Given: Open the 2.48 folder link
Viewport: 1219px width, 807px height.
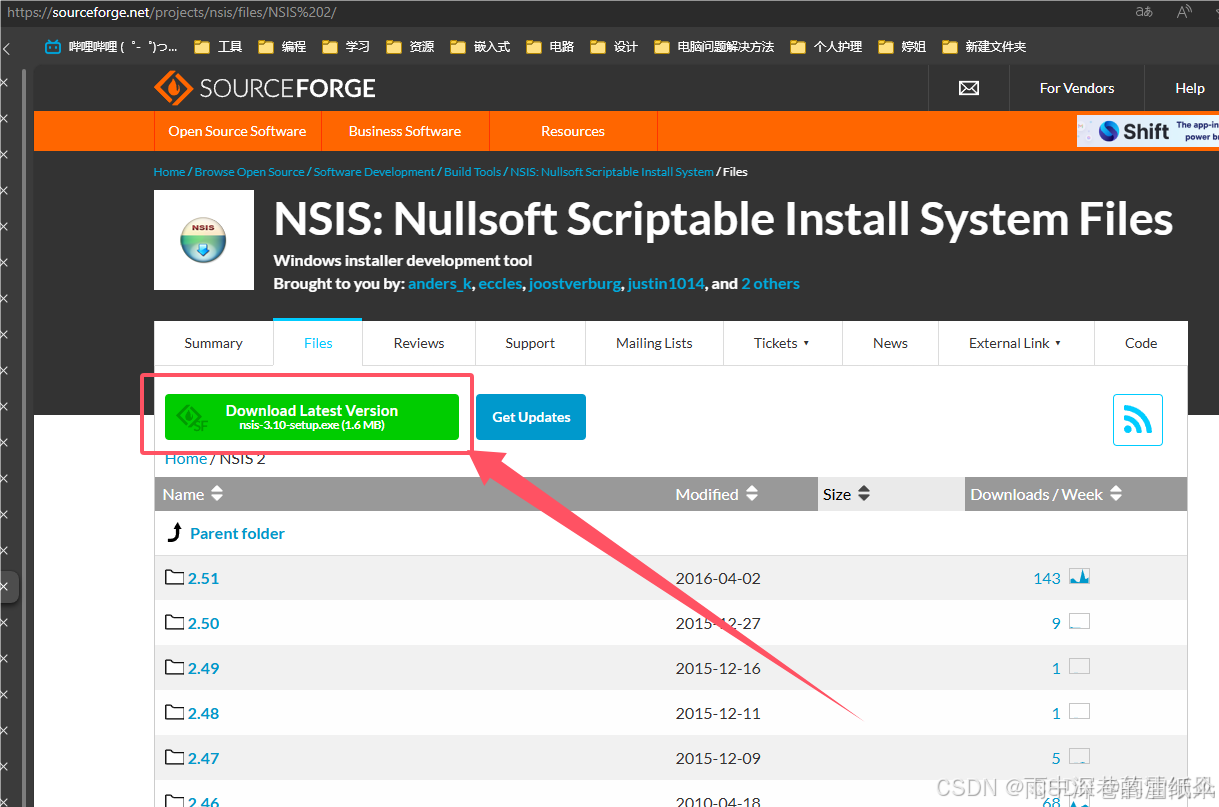Looking at the screenshot, I should click(x=203, y=713).
